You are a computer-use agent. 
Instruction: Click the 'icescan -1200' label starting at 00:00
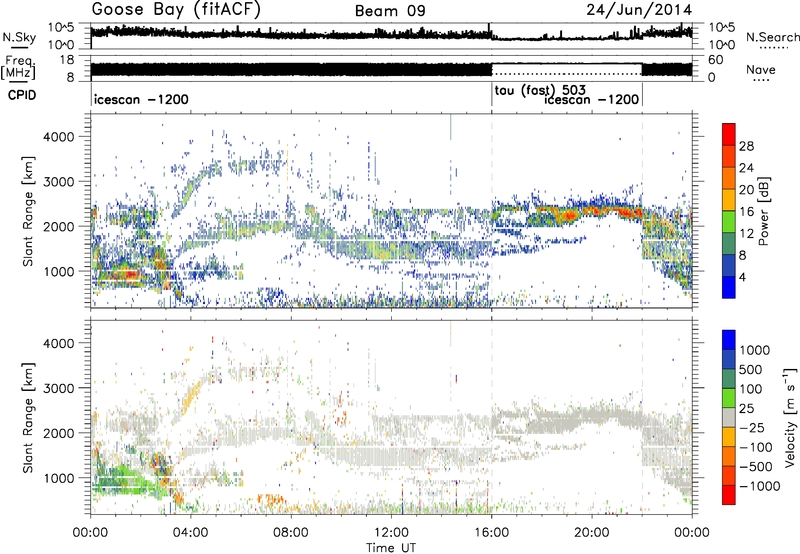pyautogui.click(x=141, y=99)
